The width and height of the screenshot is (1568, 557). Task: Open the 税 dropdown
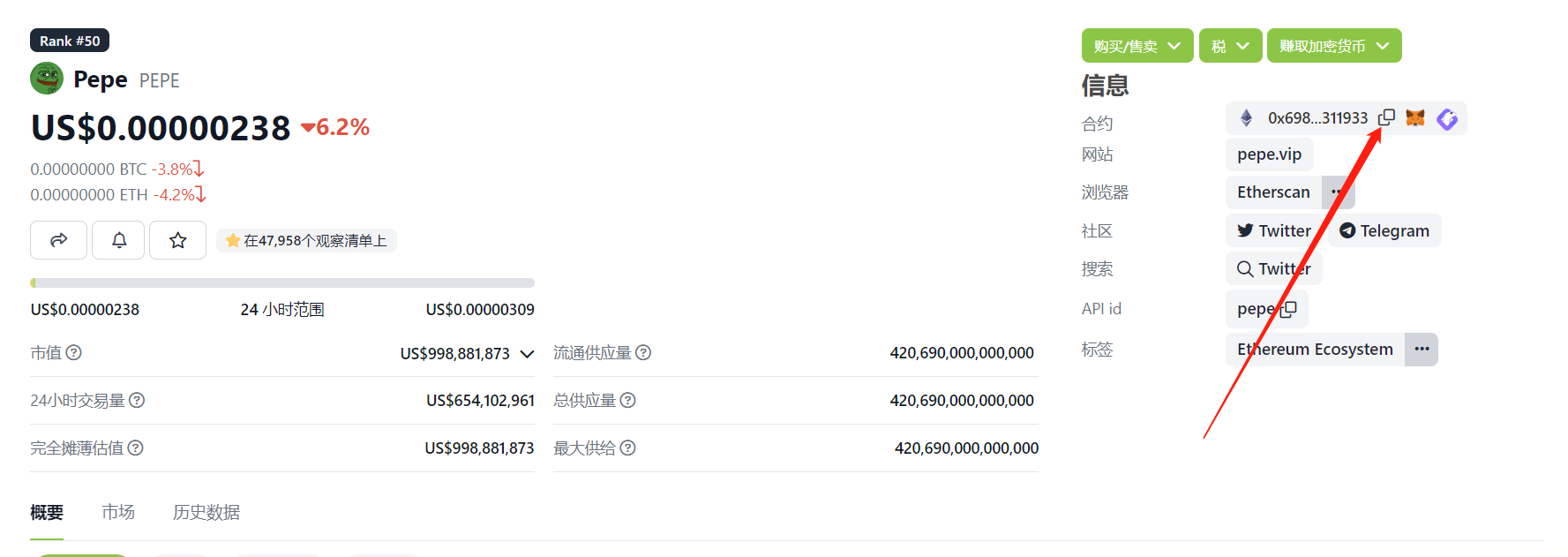coord(1230,46)
